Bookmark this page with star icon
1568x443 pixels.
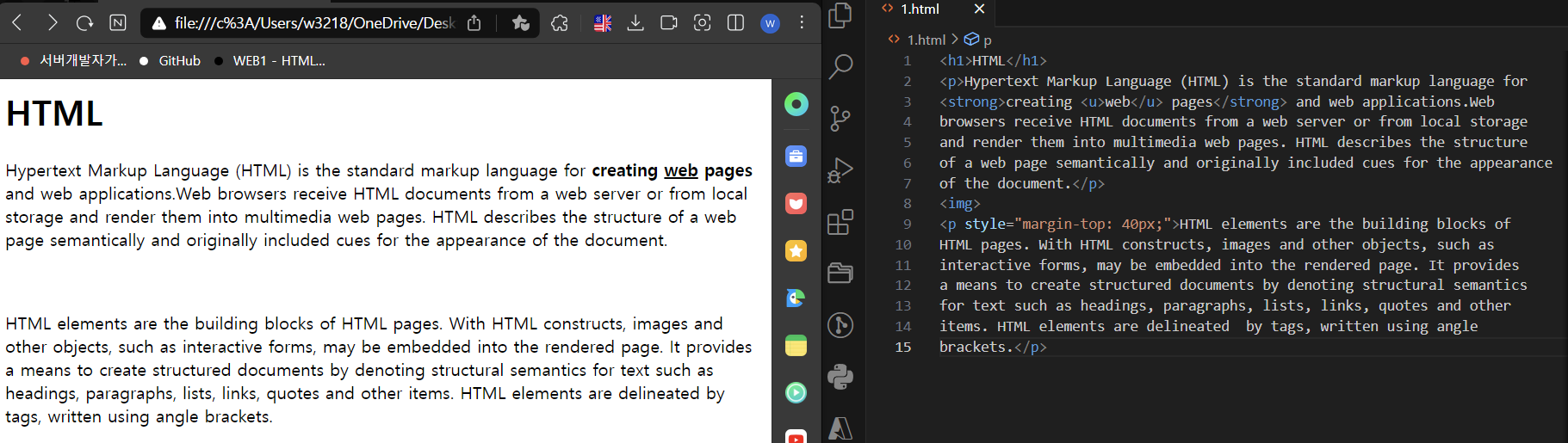coord(520,23)
